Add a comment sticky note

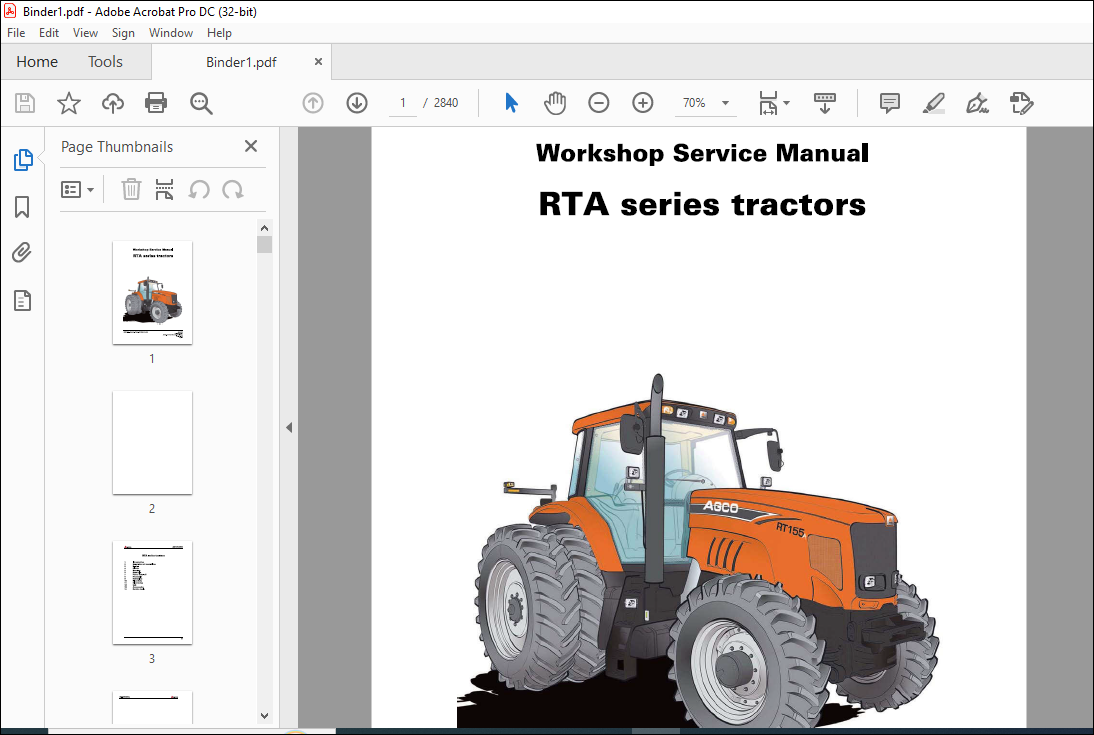pyautogui.click(x=890, y=103)
